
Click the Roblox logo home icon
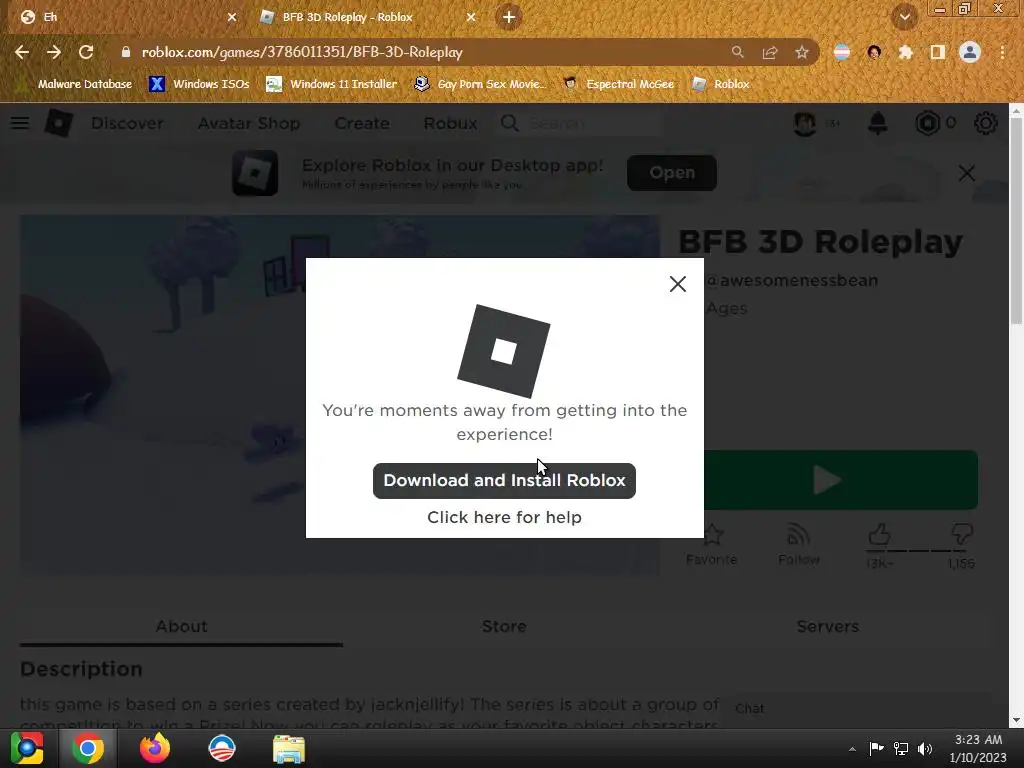point(59,123)
